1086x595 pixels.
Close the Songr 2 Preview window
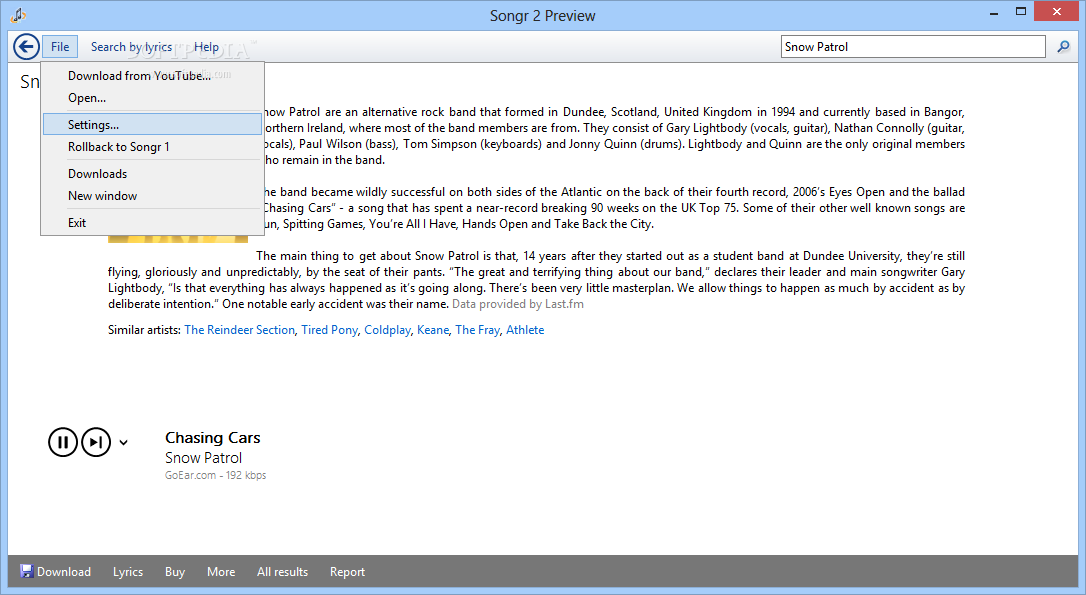coord(1057,12)
